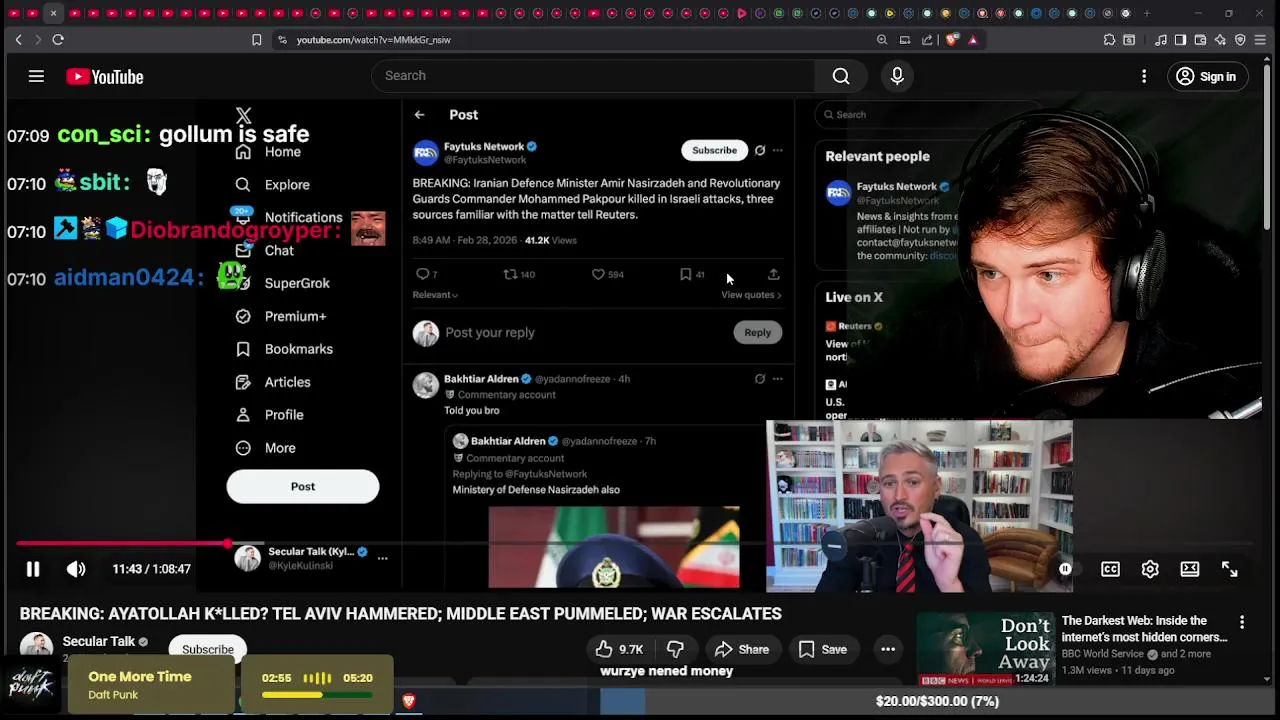Open Brave Rewards triangle icon
The height and width of the screenshot is (720, 1280).
point(973,40)
